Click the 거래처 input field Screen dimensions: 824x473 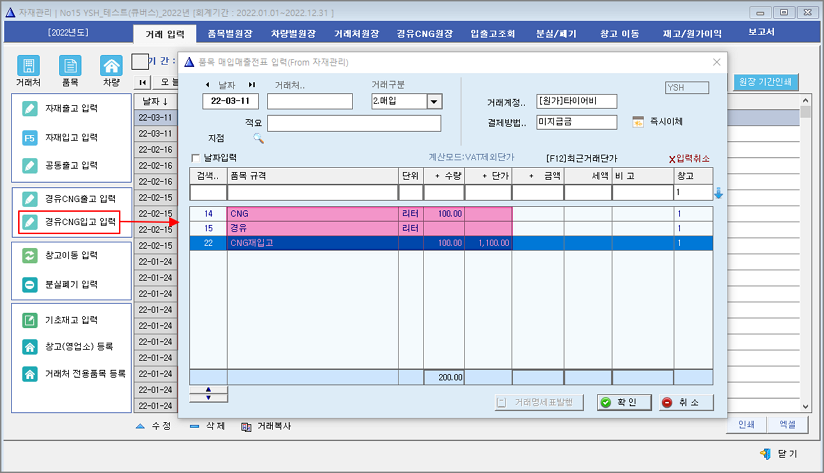point(310,101)
